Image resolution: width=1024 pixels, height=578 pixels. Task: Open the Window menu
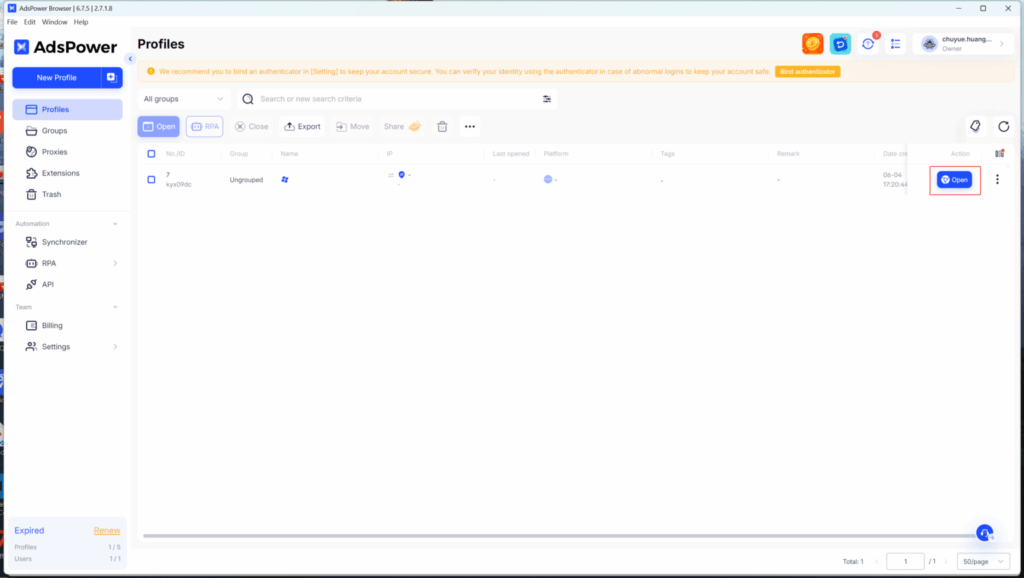coord(54,22)
